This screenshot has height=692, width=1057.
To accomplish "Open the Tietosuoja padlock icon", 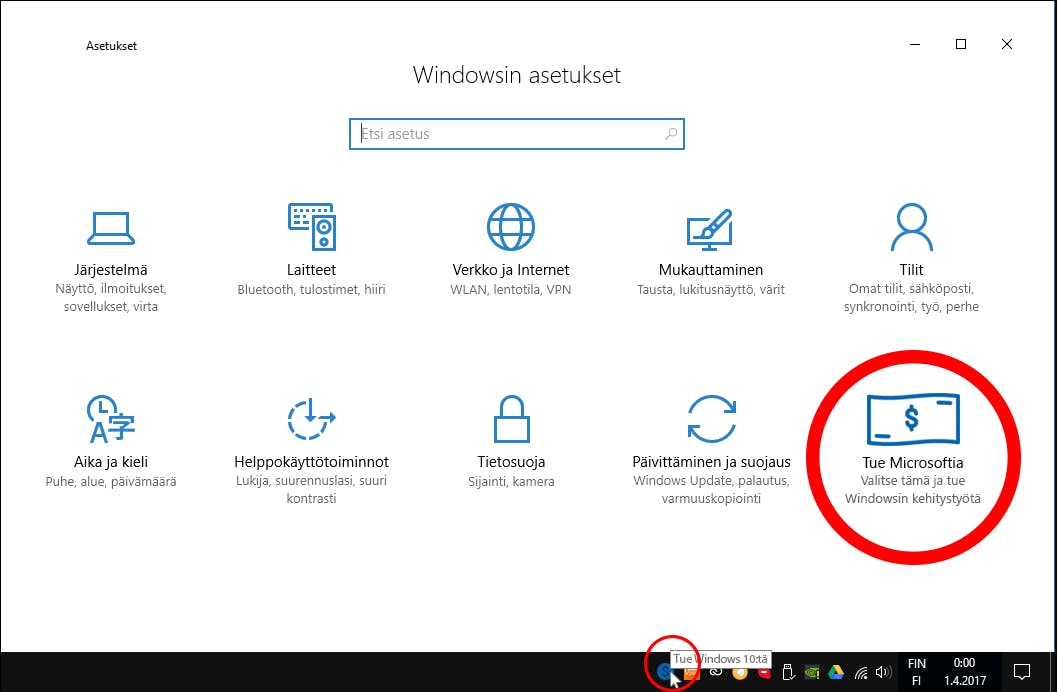I will click(x=512, y=419).
